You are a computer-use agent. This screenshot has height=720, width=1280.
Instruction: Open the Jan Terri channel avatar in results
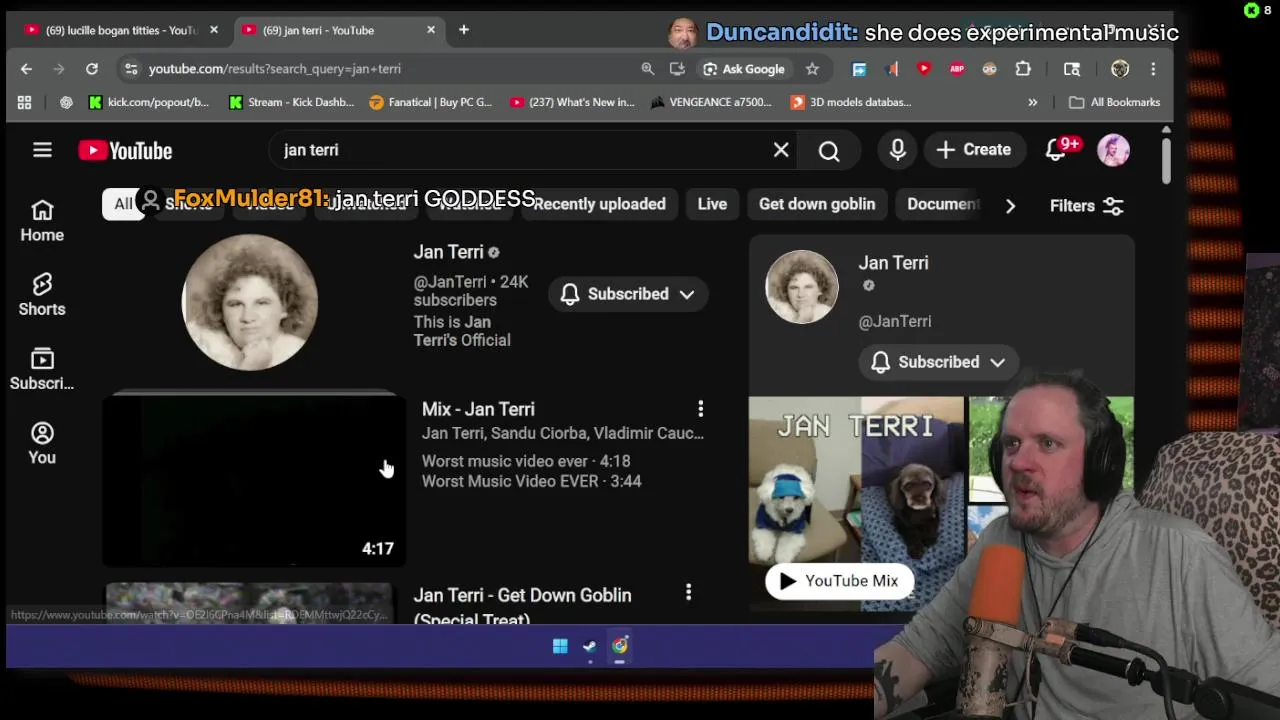click(x=250, y=302)
